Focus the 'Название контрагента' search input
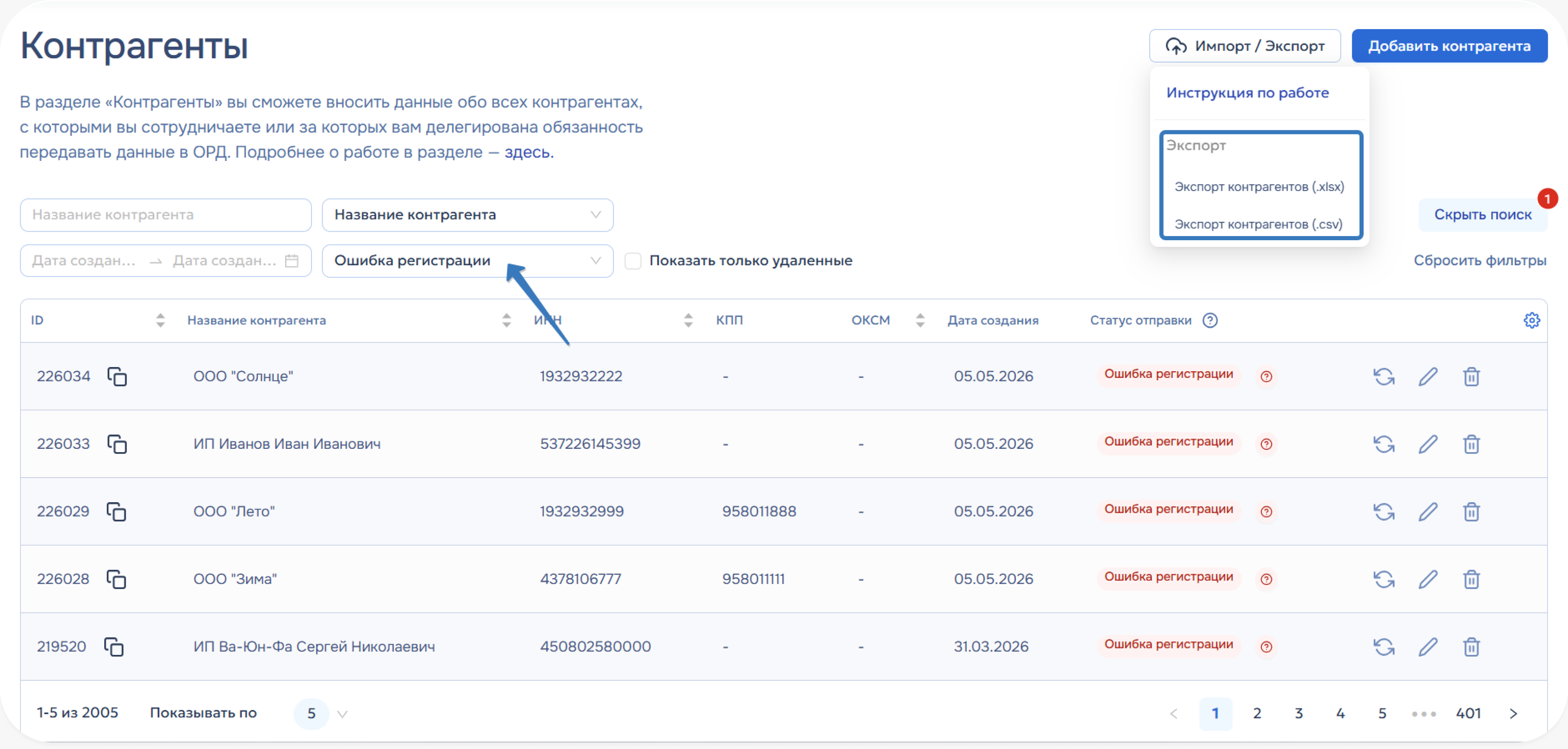The height and width of the screenshot is (749, 1568). [x=165, y=215]
